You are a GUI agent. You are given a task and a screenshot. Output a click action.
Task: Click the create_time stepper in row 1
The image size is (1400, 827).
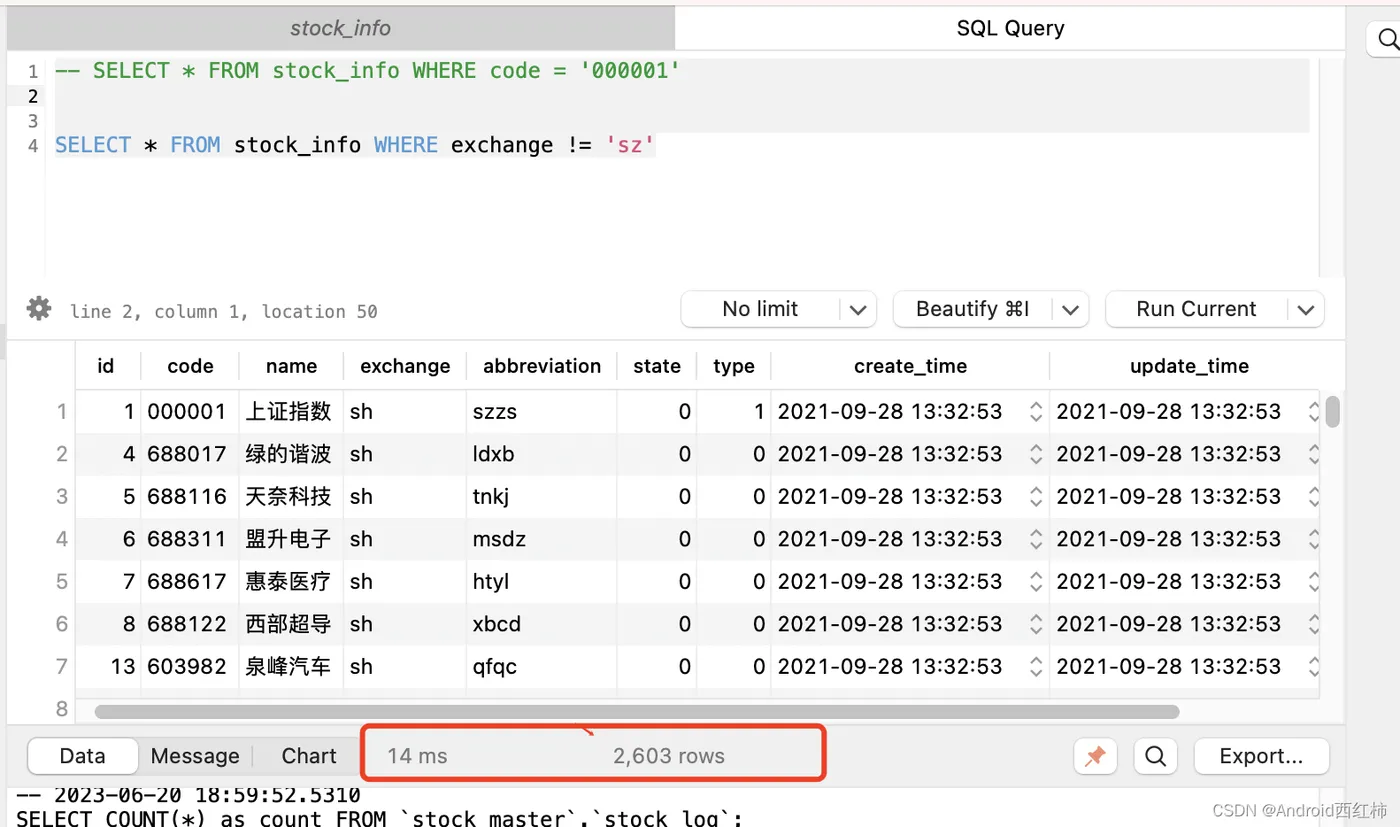coord(1036,411)
